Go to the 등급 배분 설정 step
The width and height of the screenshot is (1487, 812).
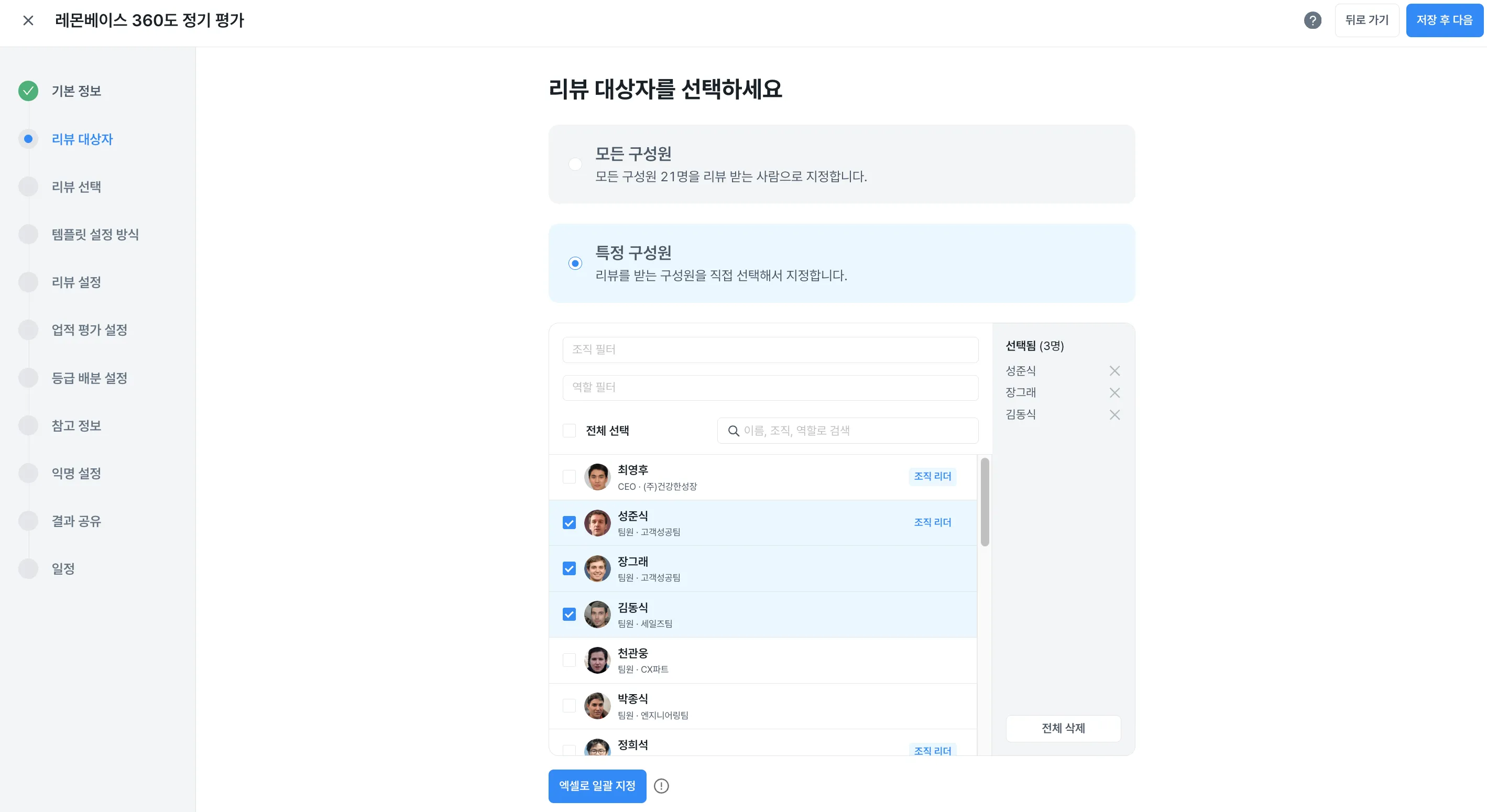[x=90, y=378]
